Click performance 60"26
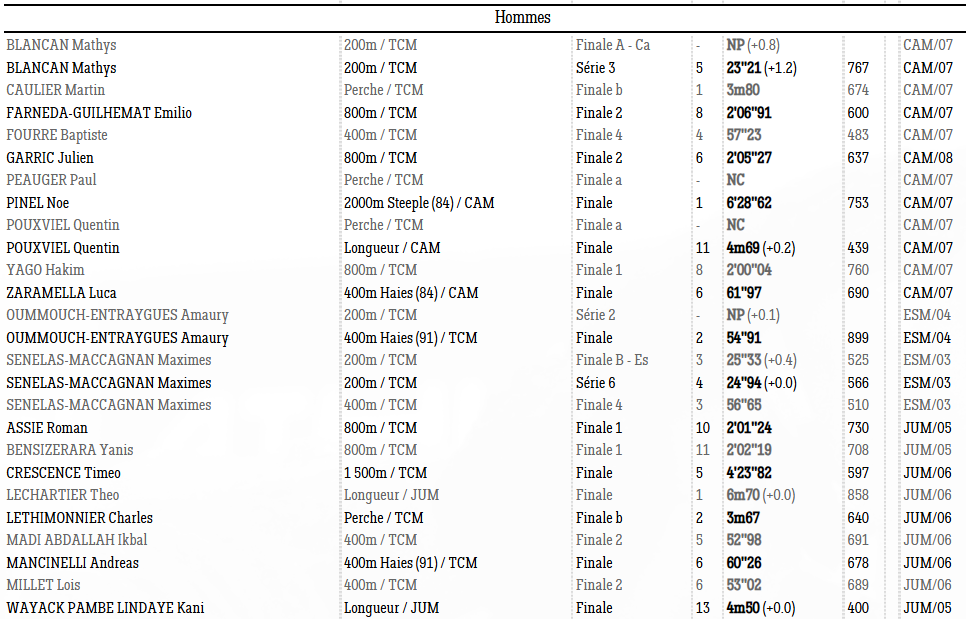 point(744,562)
